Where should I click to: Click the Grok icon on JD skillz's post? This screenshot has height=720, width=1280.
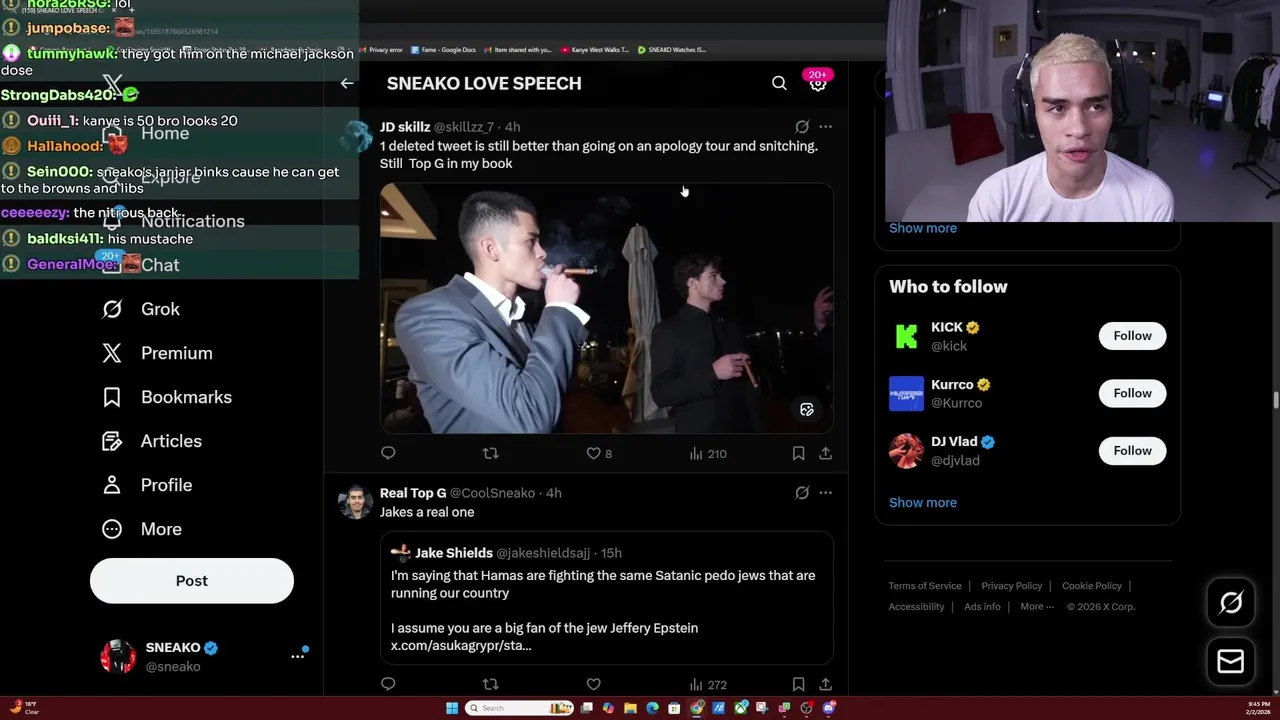[802, 127]
